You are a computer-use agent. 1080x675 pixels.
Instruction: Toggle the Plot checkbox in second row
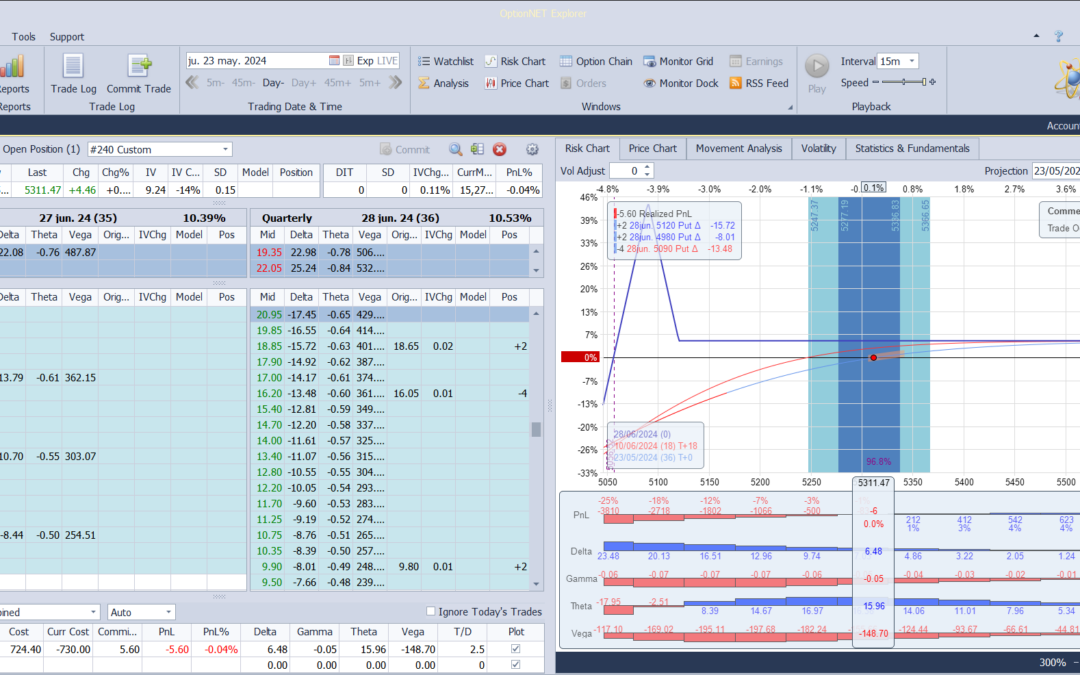click(516, 664)
